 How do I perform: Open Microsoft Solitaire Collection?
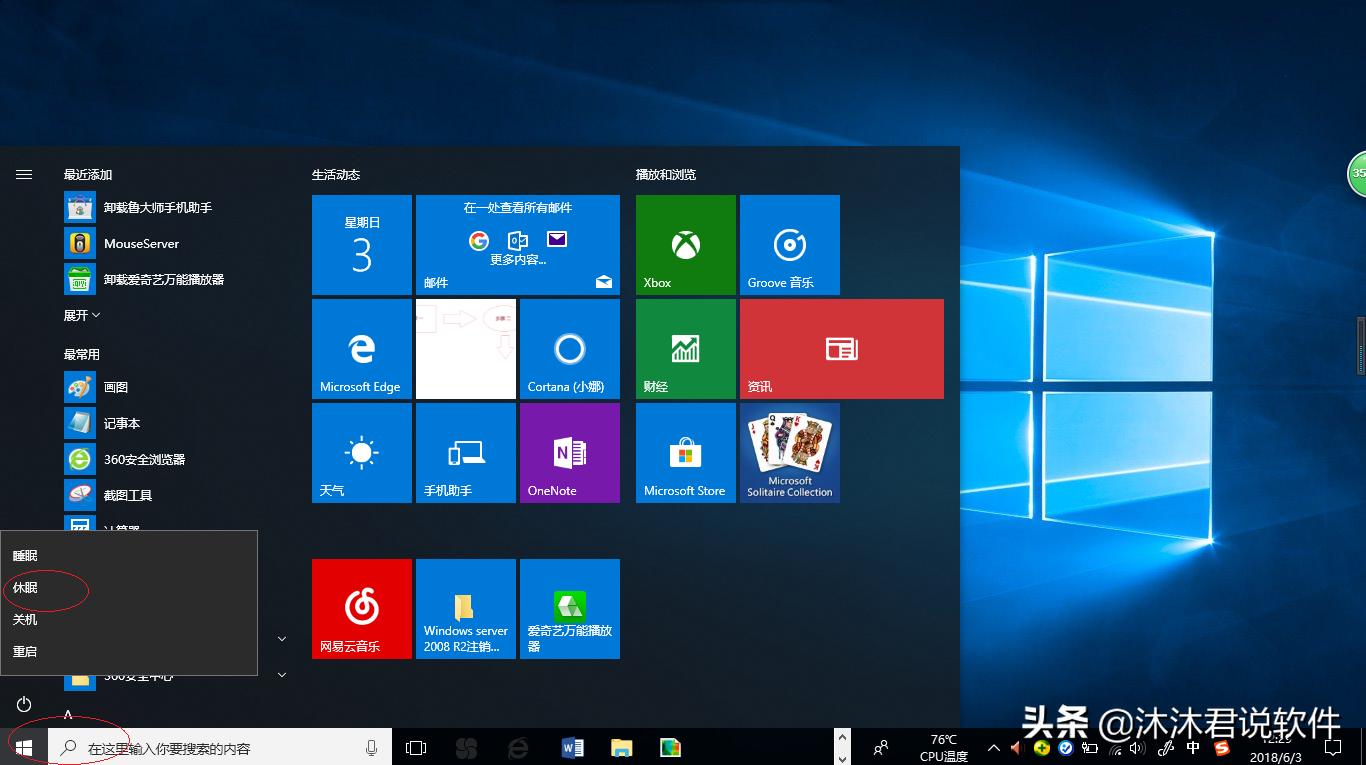[x=789, y=452]
